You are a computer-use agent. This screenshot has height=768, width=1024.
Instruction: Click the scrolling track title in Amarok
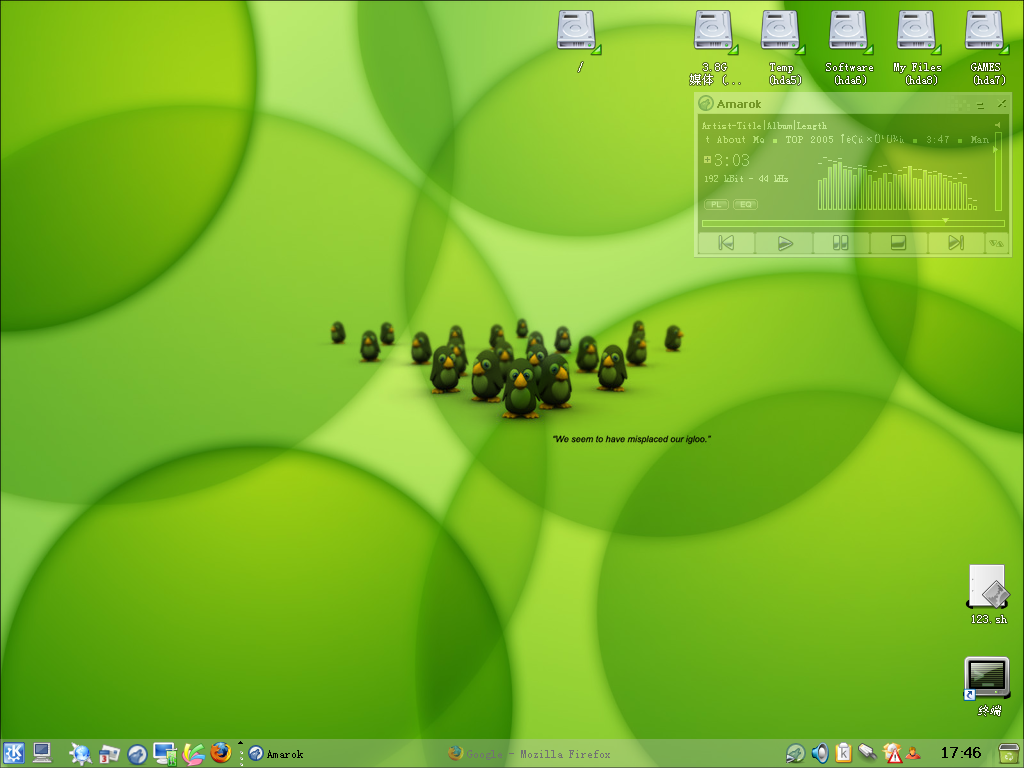click(846, 139)
